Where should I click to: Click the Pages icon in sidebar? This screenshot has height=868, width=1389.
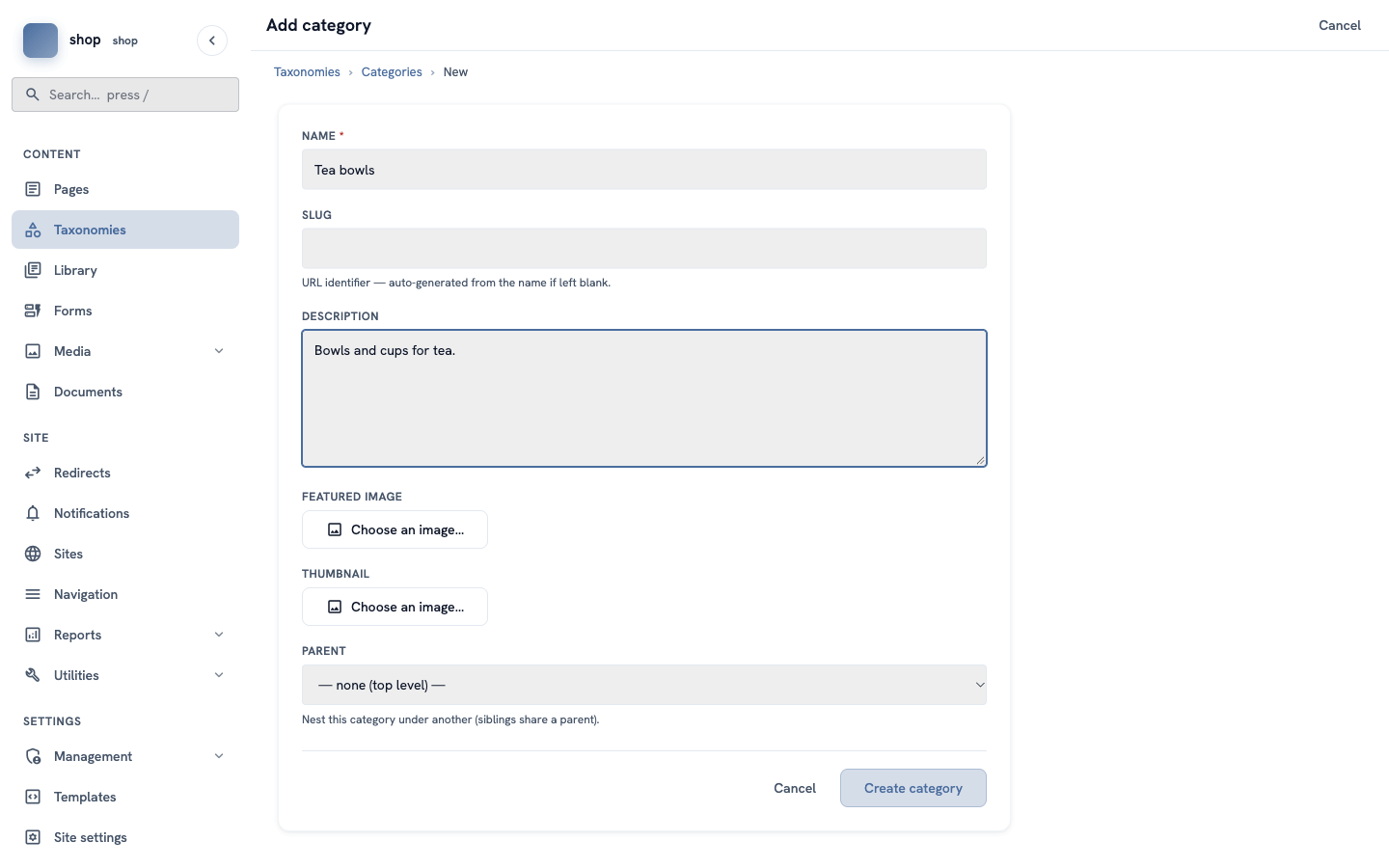[x=33, y=189]
